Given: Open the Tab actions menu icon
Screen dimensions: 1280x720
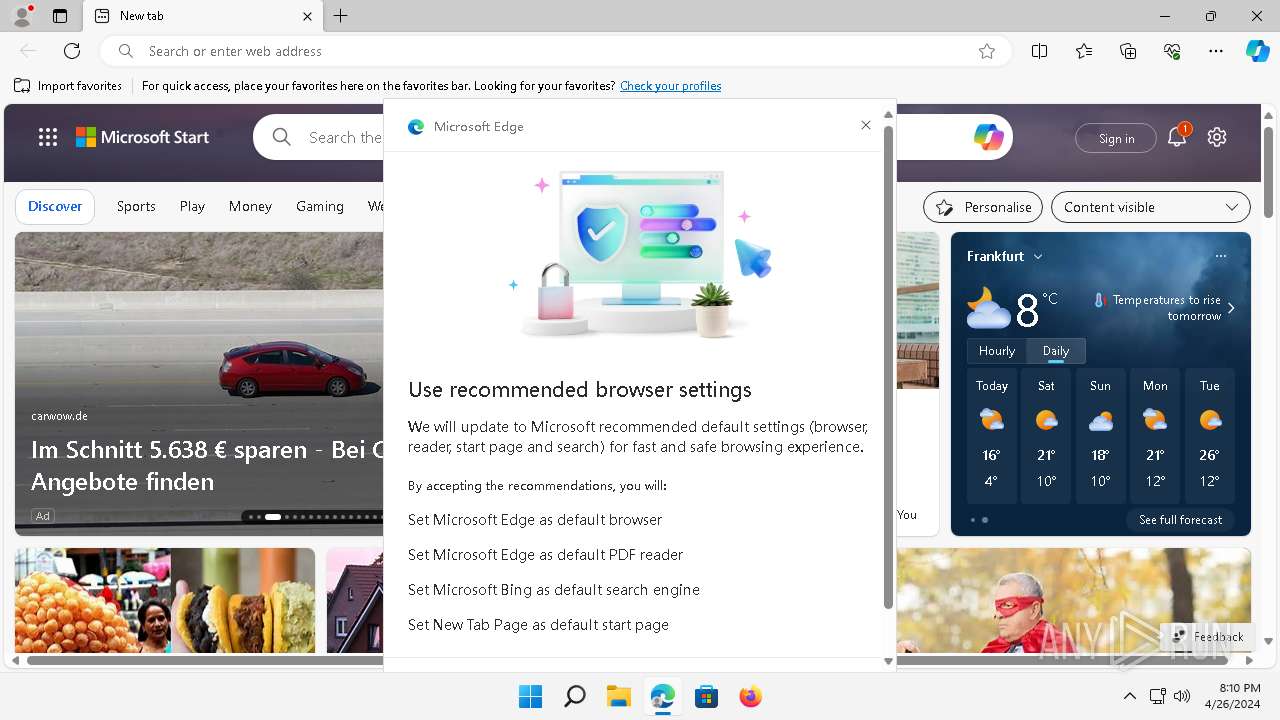Looking at the screenshot, I should [60, 16].
